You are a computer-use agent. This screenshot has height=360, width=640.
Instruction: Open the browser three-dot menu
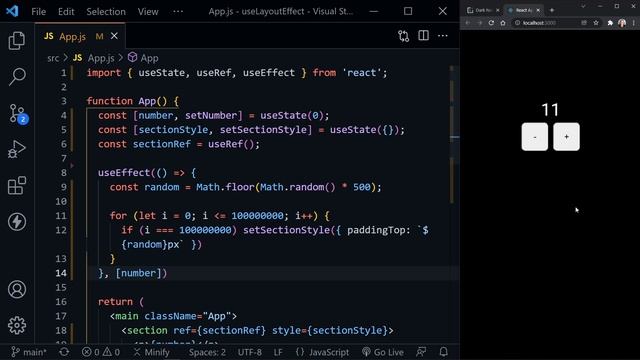click(x=633, y=23)
